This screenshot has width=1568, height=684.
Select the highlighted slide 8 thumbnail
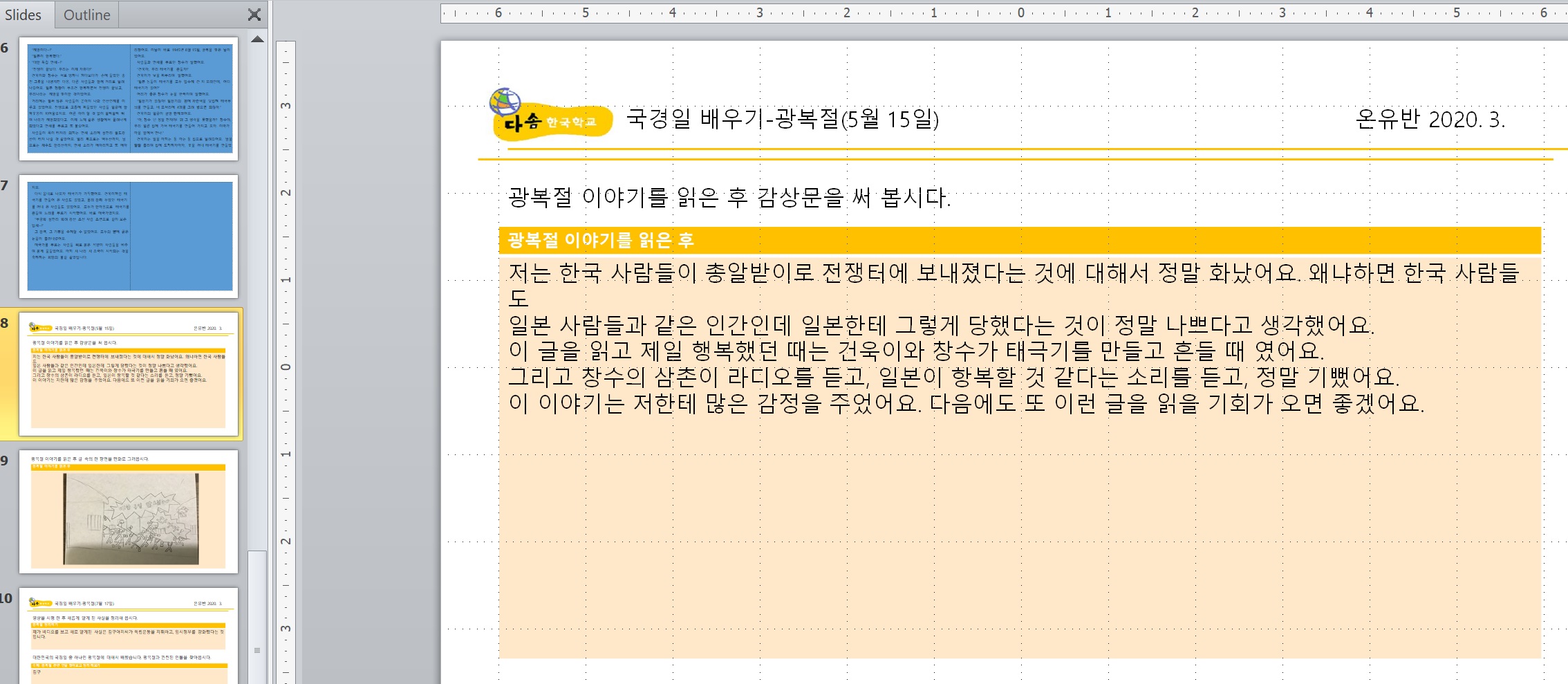(129, 373)
